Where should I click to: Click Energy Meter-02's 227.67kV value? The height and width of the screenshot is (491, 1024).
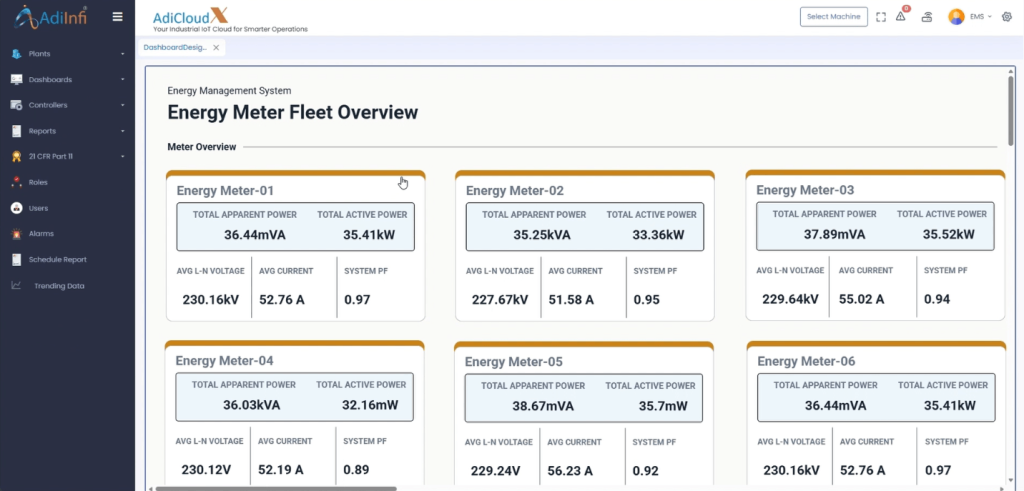pyautogui.click(x=500, y=300)
